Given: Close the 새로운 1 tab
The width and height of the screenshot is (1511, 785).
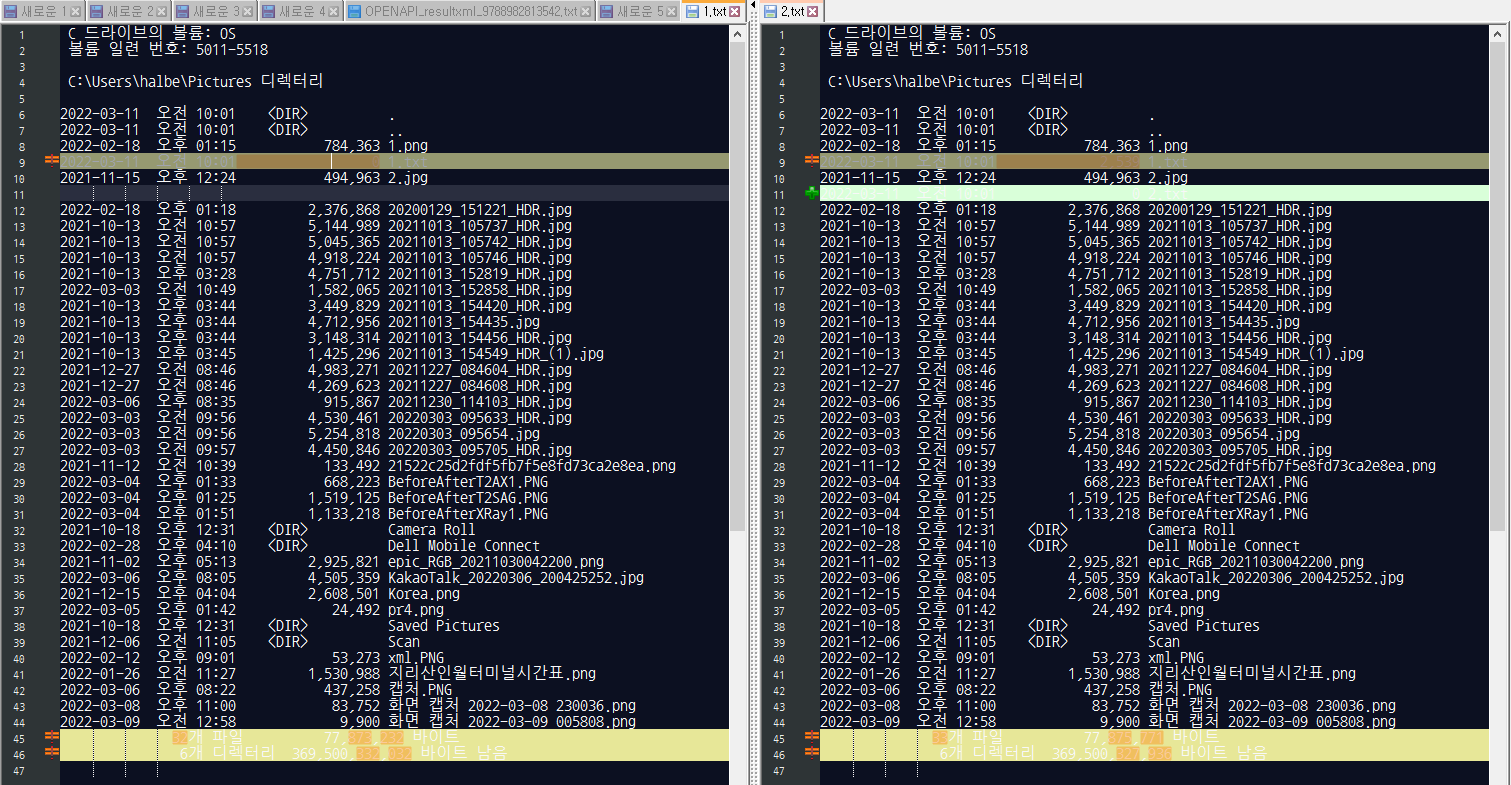Looking at the screenshot, I should 76,11.
